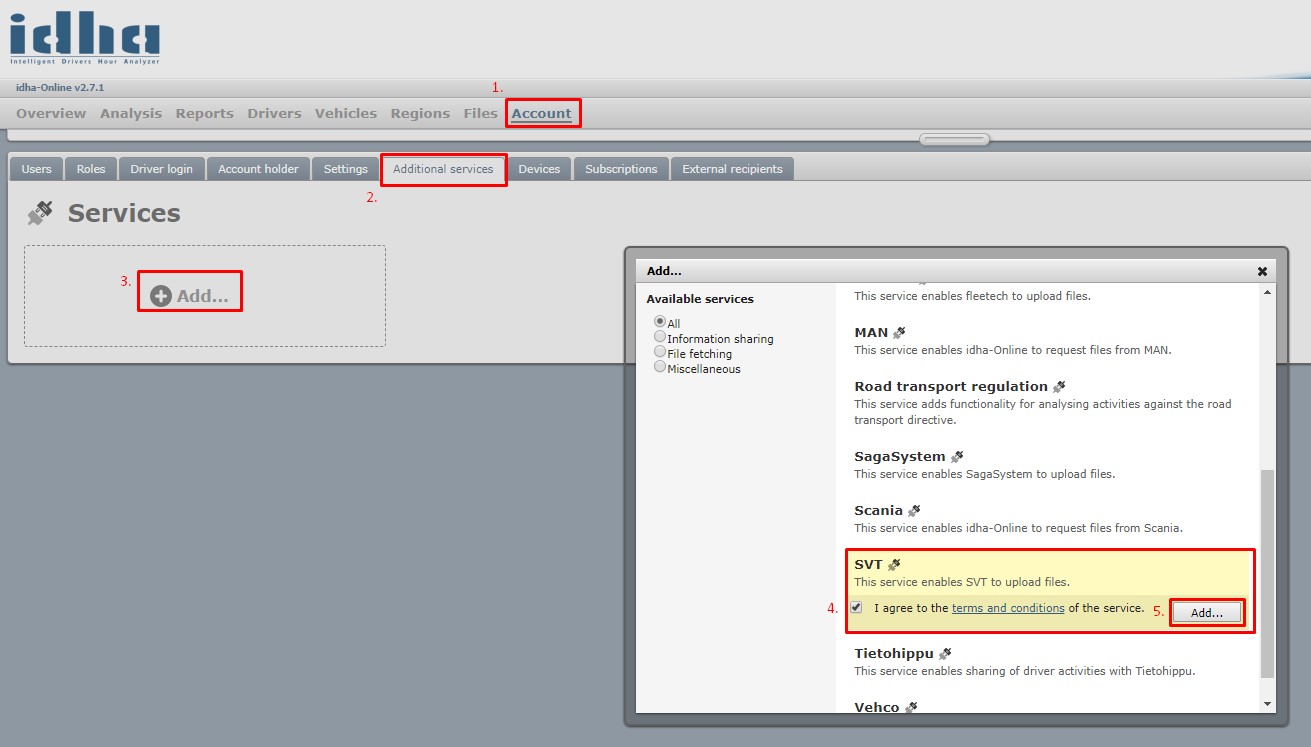The image size is (1311, 747).
Task: Click plug icon next to Scania
Action: 914,510
